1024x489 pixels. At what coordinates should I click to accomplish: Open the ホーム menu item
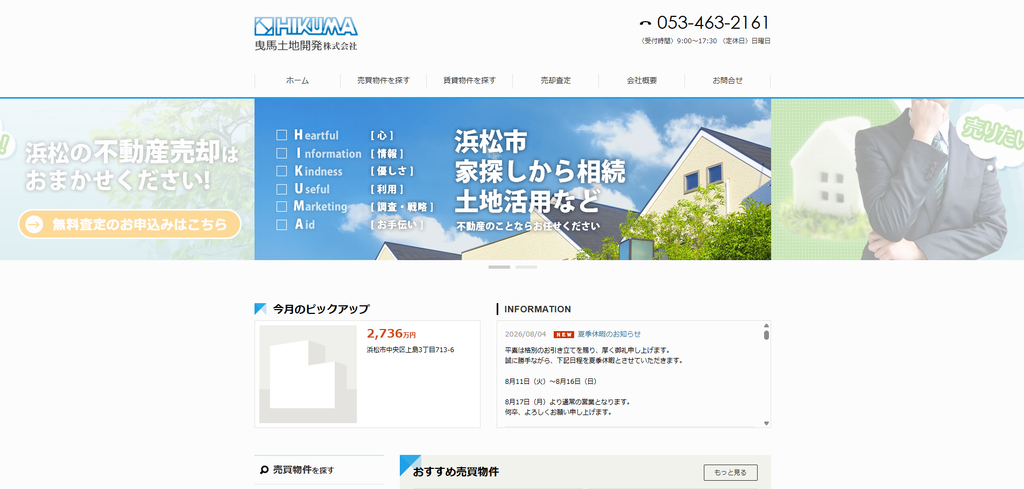297,81
